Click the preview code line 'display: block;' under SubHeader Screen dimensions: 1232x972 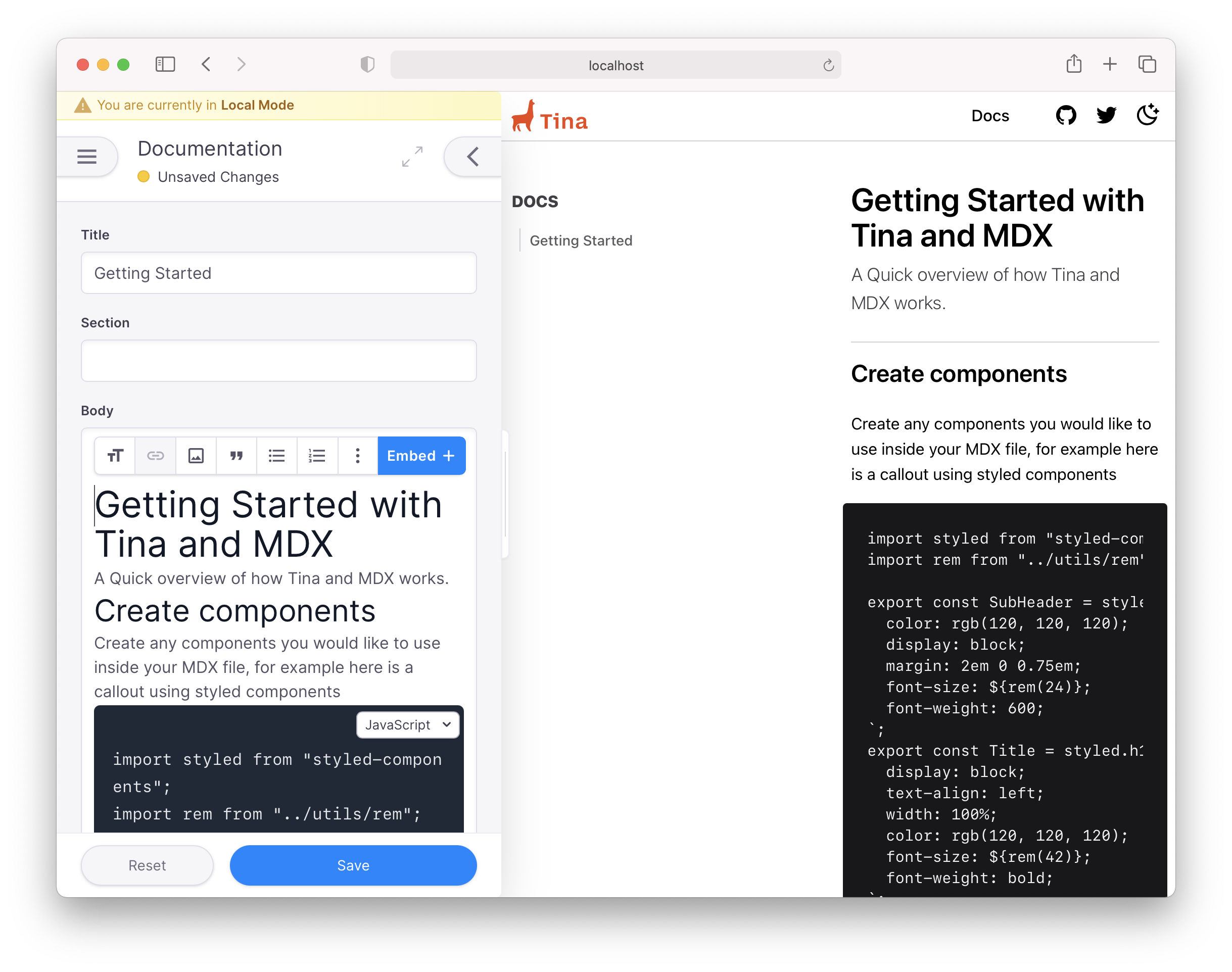coord(955,645)
